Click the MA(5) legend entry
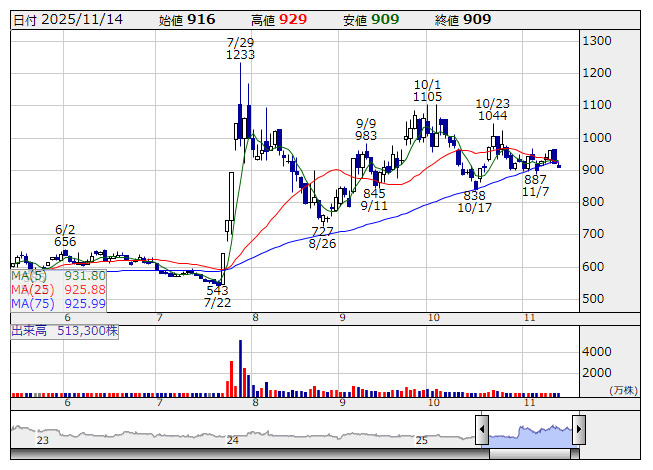Viewport: 653px width, 470px height. 58,275
